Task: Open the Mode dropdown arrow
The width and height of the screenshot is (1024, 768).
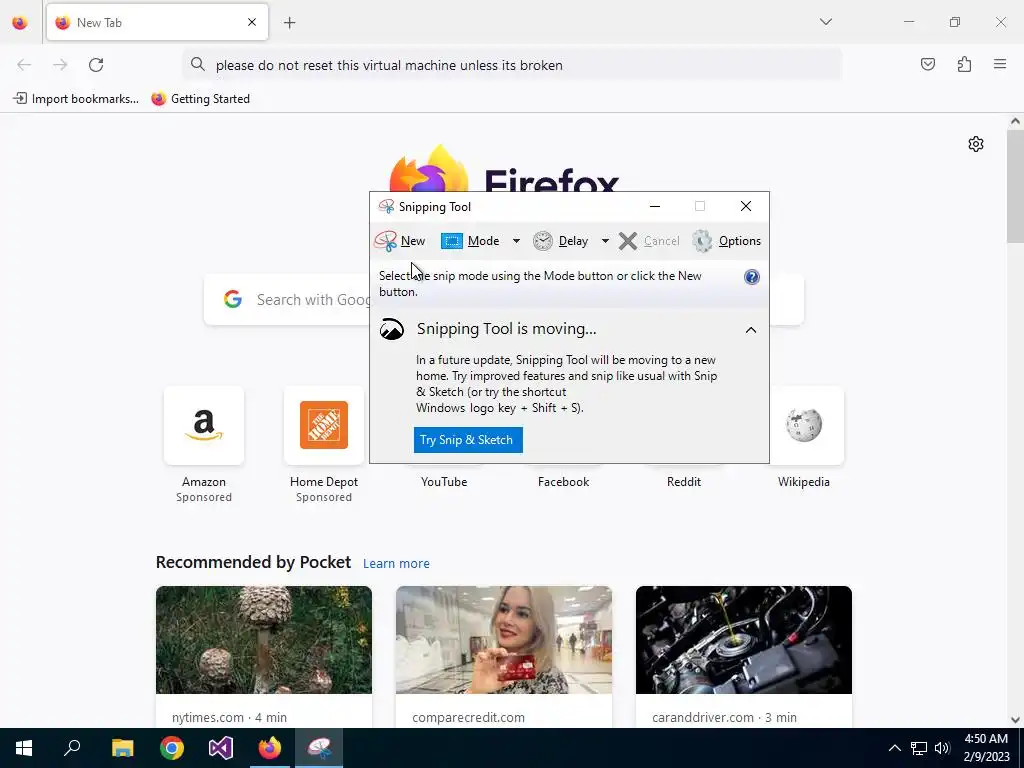Action: tap(516, 241)
